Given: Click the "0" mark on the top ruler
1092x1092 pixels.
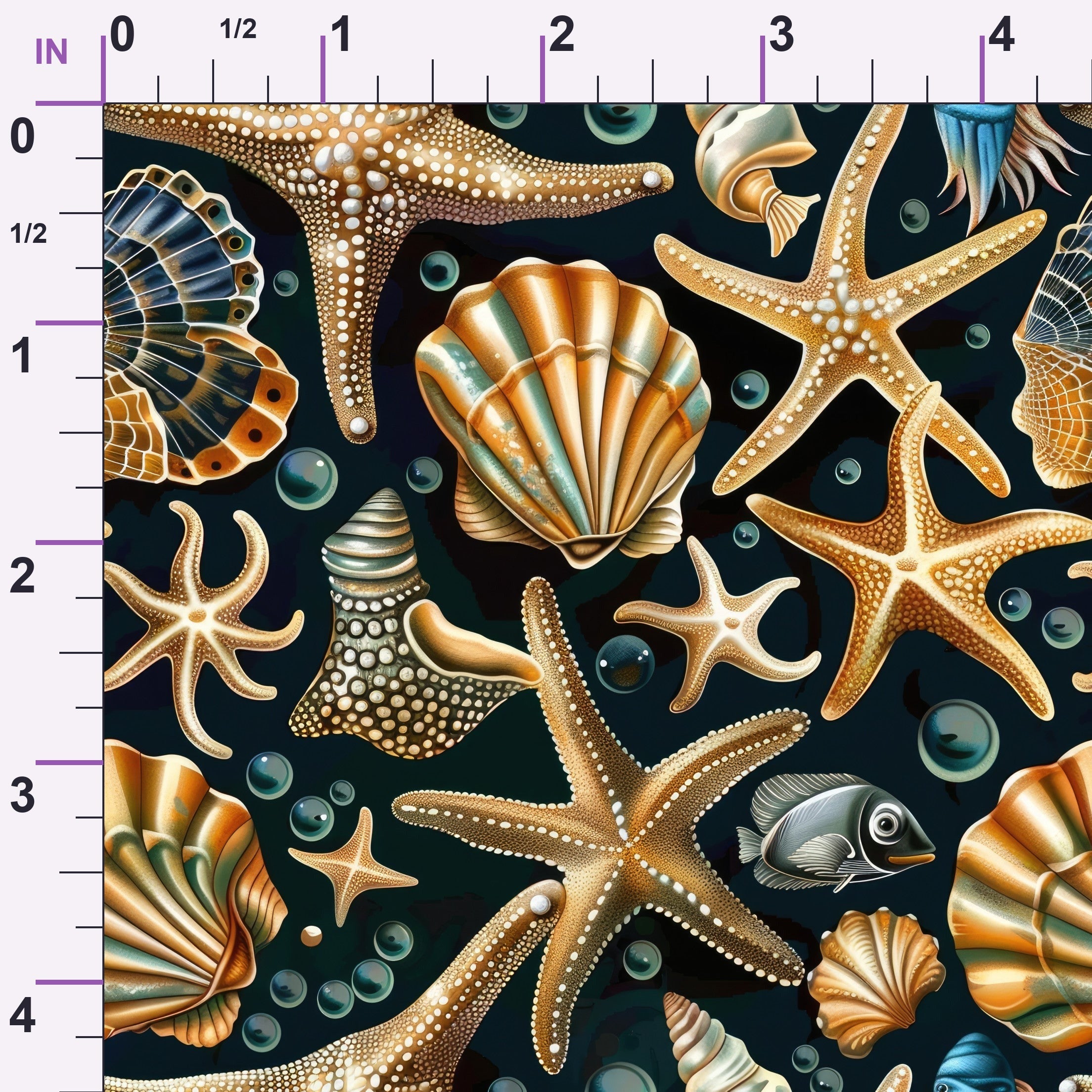Looking at the screenshot, I should click(123, 35).
